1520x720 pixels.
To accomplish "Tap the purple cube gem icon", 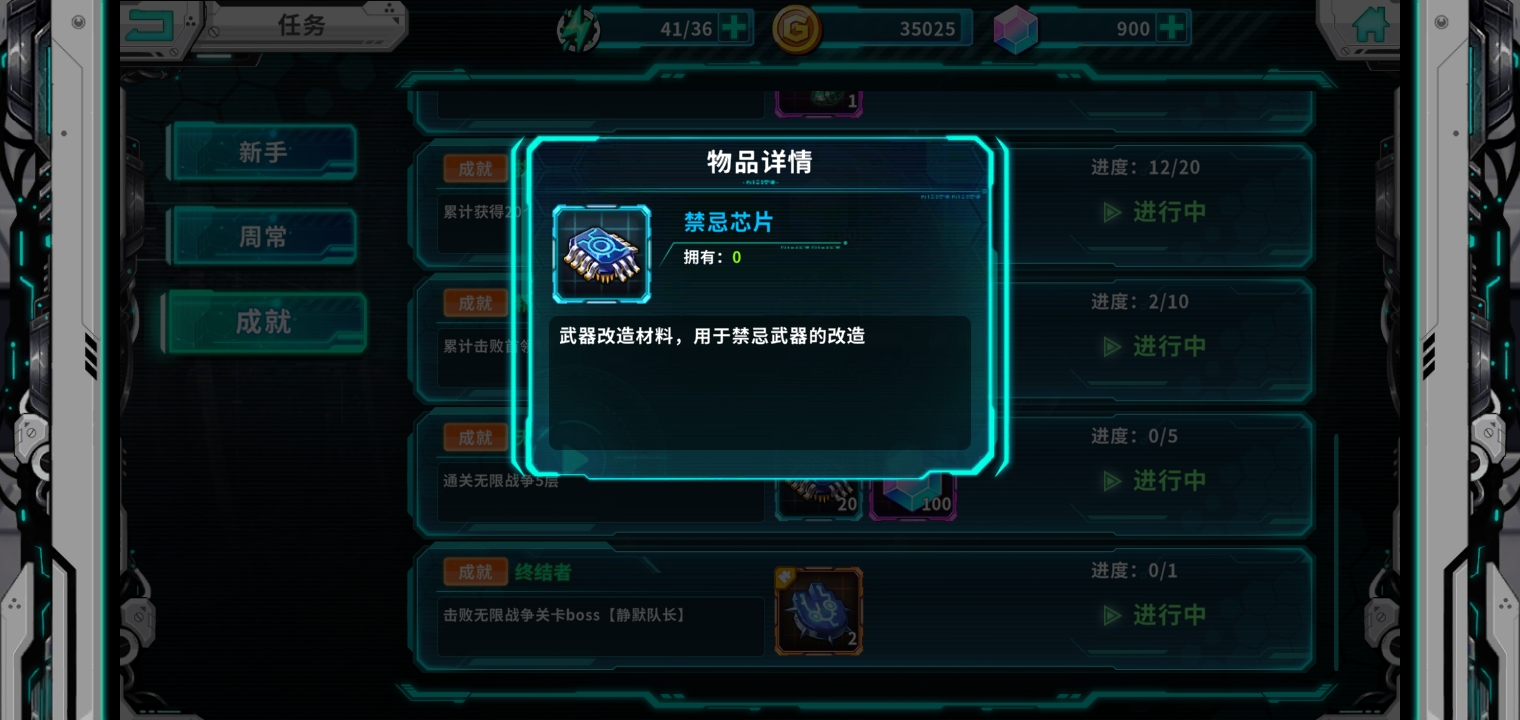I will point(1014,29).
